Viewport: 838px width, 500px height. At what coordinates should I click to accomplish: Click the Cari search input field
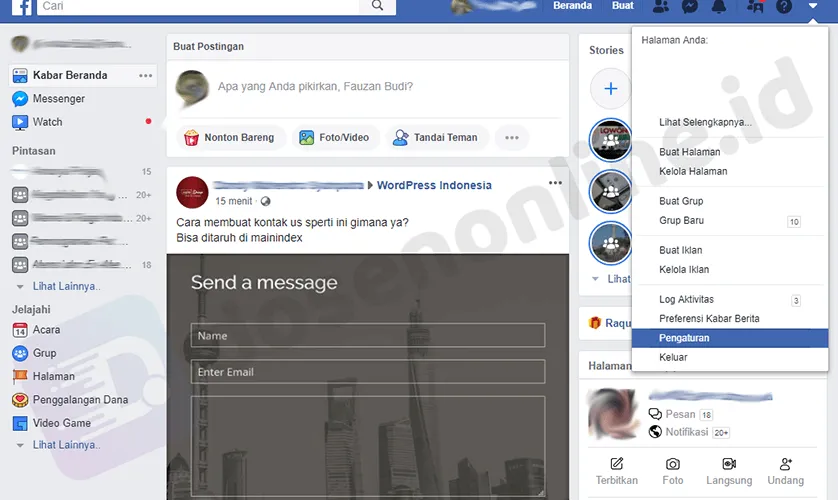point(200,6)
